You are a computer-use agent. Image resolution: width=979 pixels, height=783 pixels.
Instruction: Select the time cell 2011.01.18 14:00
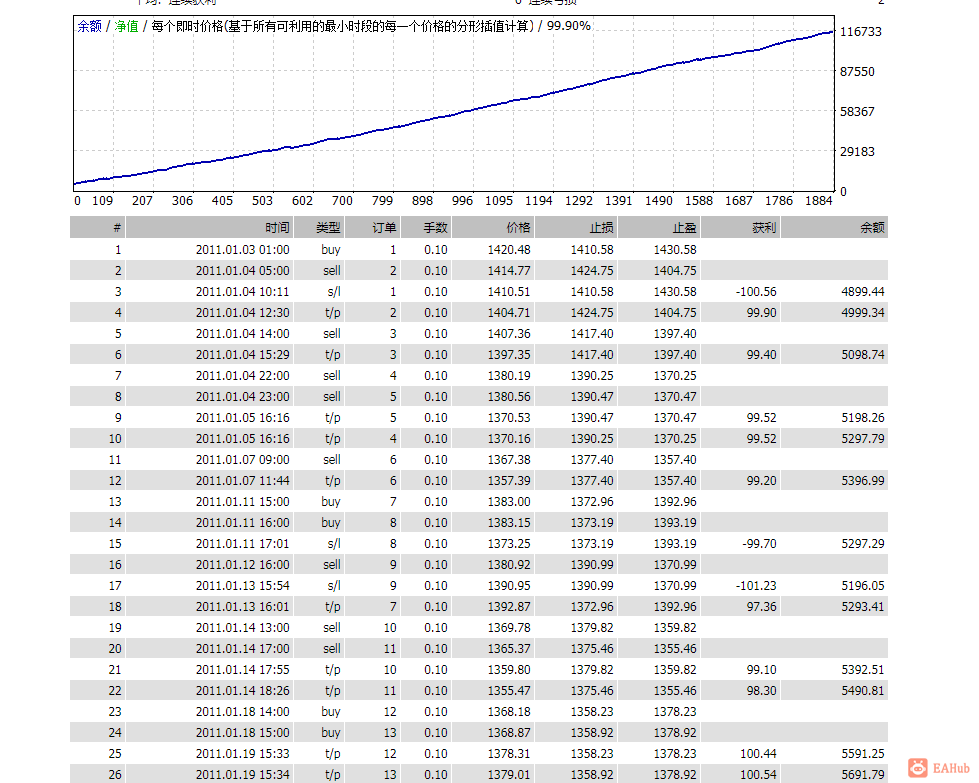[x=243, y=712]
